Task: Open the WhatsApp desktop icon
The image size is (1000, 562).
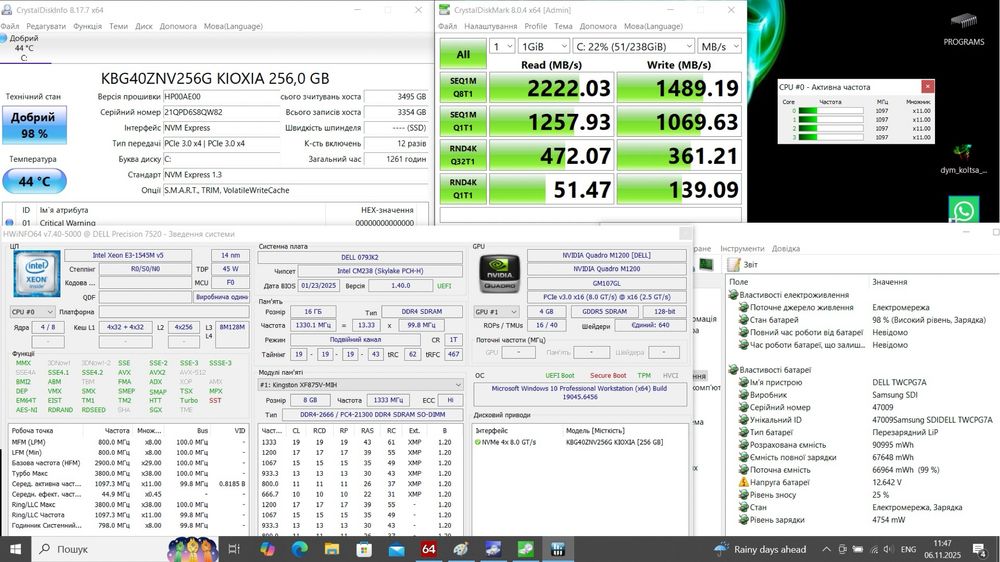Action: 964,211
